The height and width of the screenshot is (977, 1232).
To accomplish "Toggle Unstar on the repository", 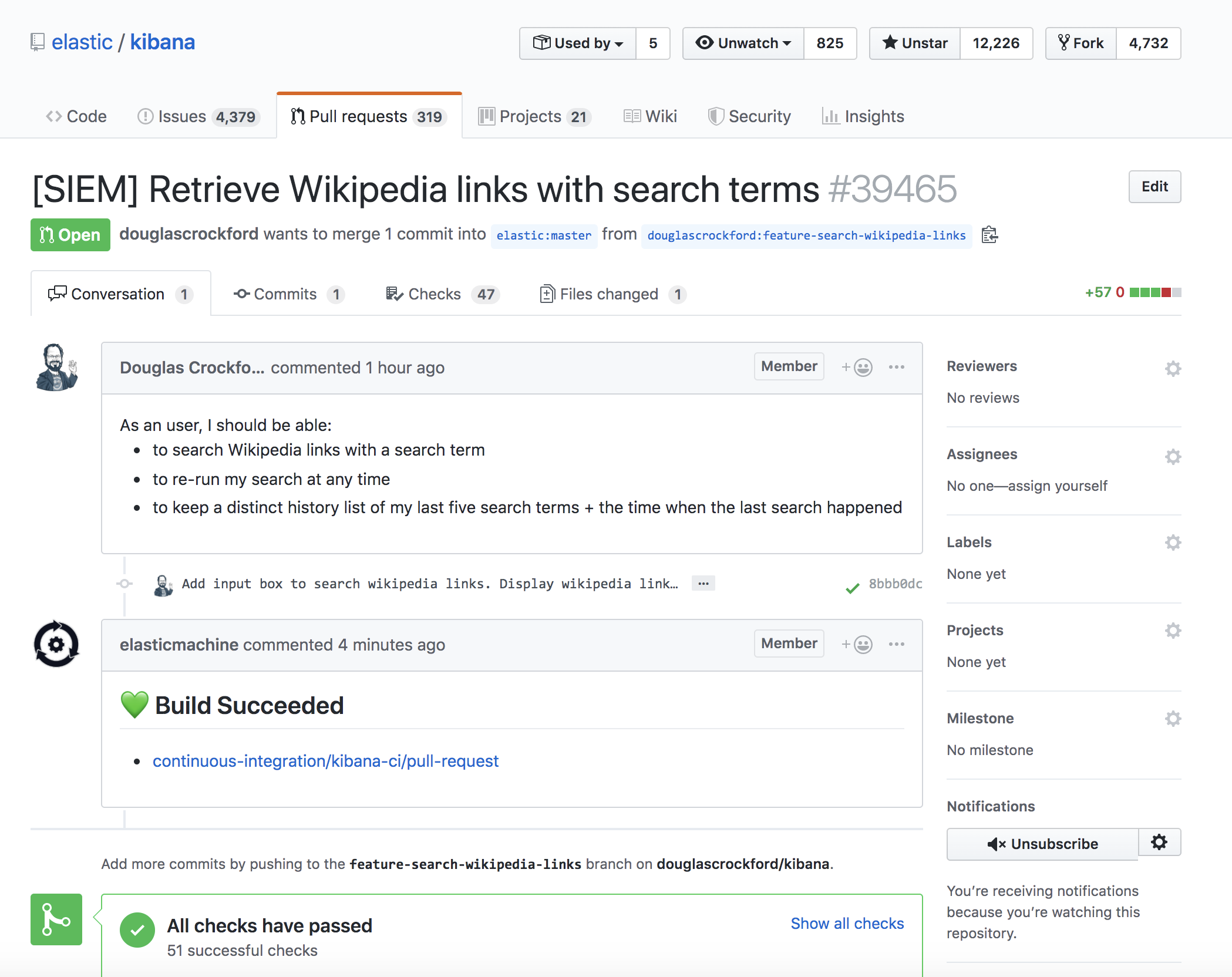I will pos(915,43).
